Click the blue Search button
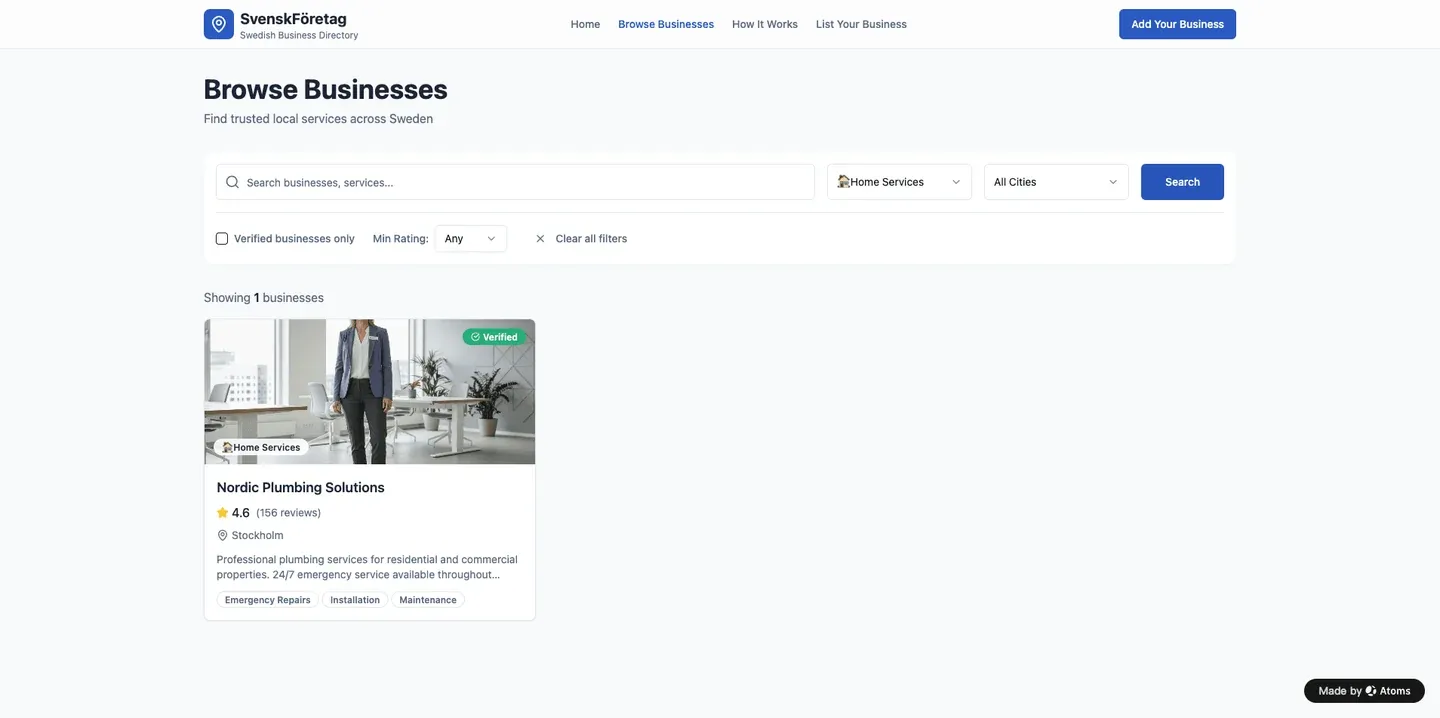Image resolution: width=1440 pixels, height=718 pixels. point(1182,182)
